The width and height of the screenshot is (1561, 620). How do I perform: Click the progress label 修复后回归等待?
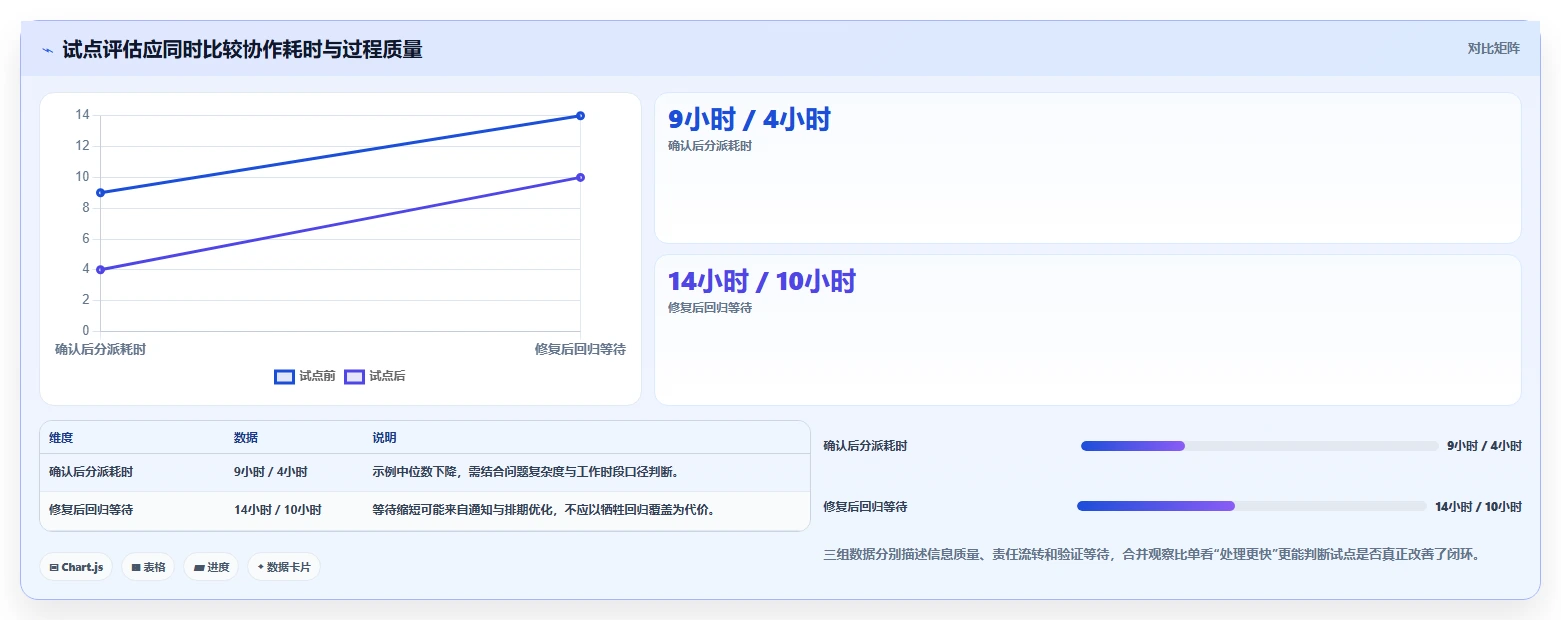(x=865, y=507)
